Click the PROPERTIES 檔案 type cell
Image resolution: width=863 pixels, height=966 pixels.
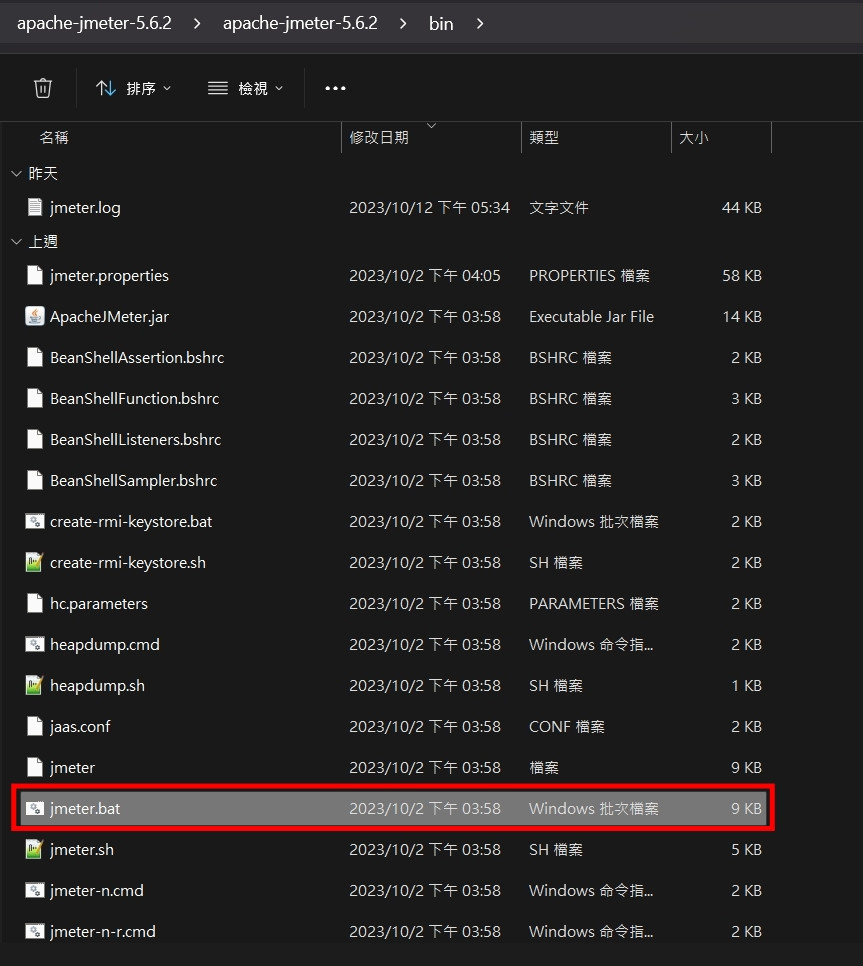[590, 275]
